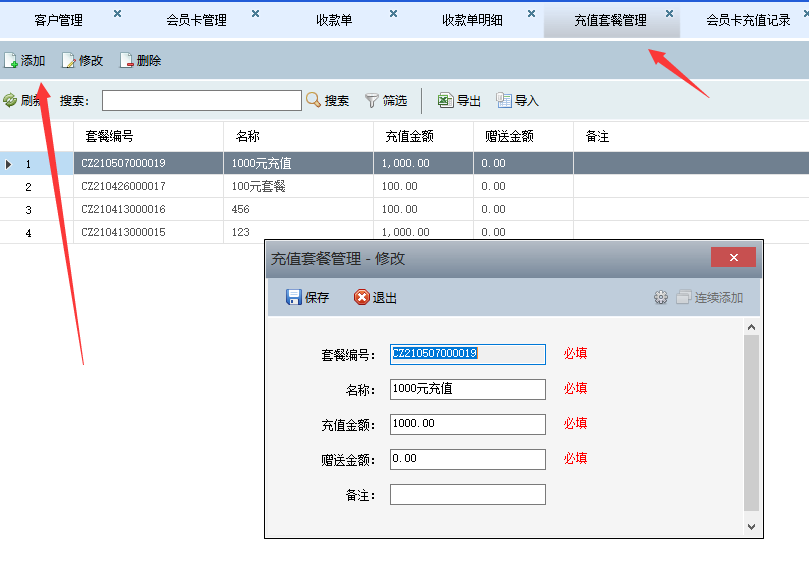Screen dimensions: 809x580
Task: Click the 备注 input field
Action: pyautogui.click(x=467, y=494)
